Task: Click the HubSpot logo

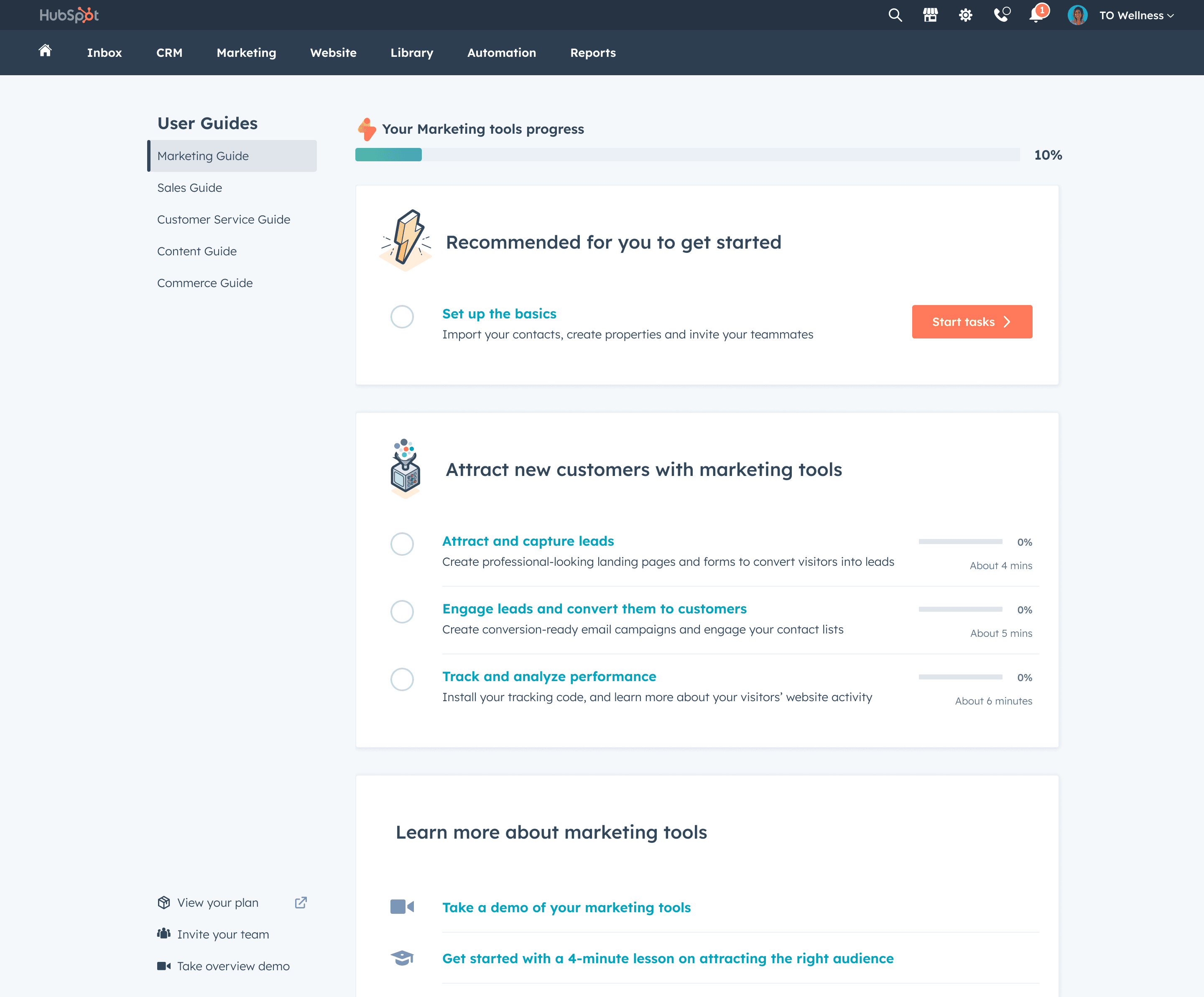Action: [69, 15]
